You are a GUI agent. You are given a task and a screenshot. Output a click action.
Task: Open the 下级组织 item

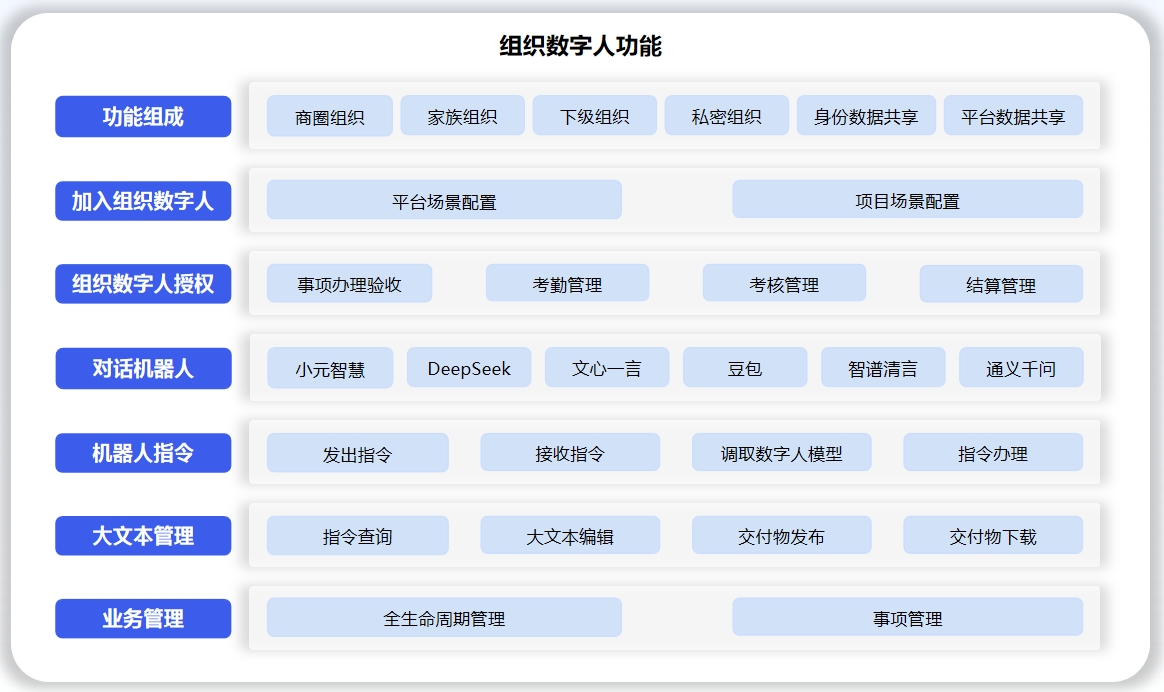pyautogui.click(x=595, y=115)
